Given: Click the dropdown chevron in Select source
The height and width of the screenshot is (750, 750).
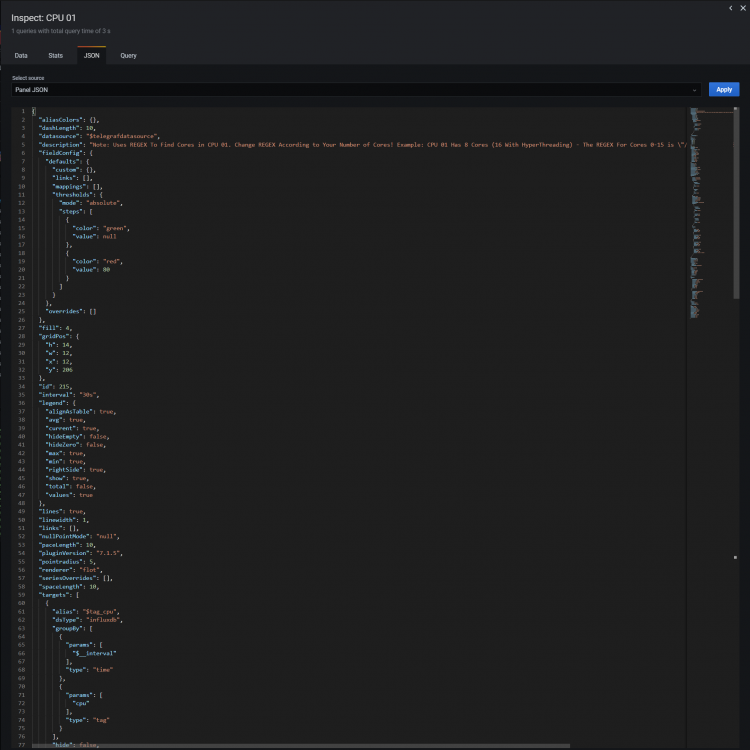Looking at the screenshot, I should pos(694,90).
